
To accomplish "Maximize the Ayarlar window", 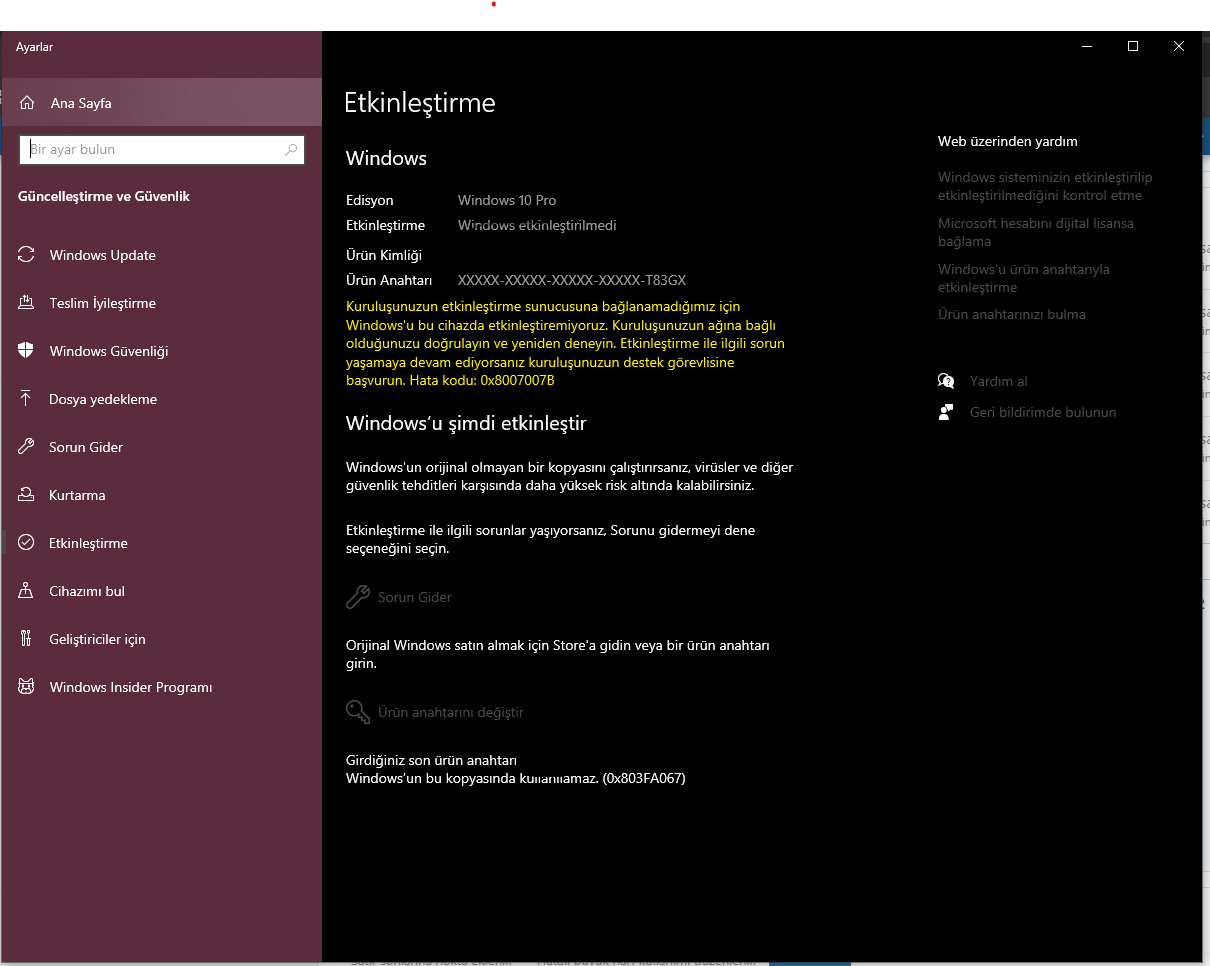I will (1133, 46).
